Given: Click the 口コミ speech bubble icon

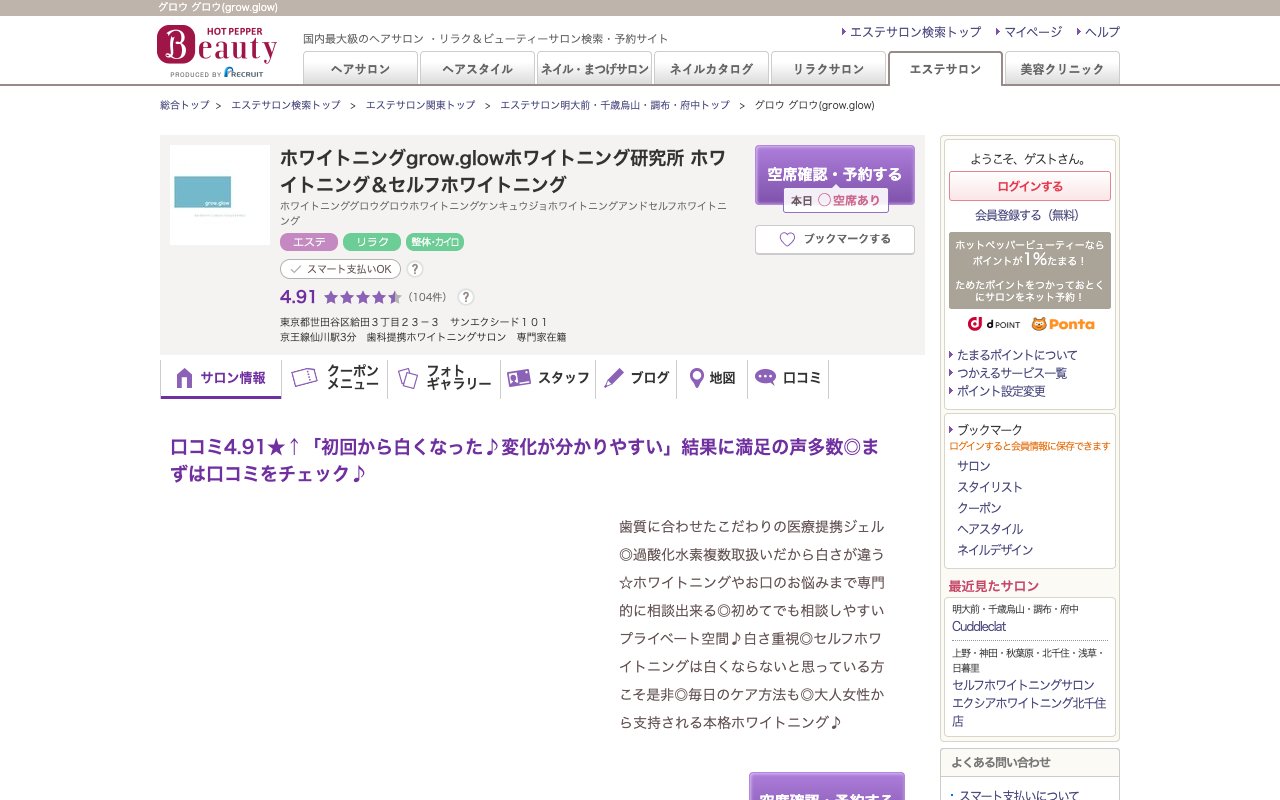Looking at the screenshot, I should click(764, 377).
